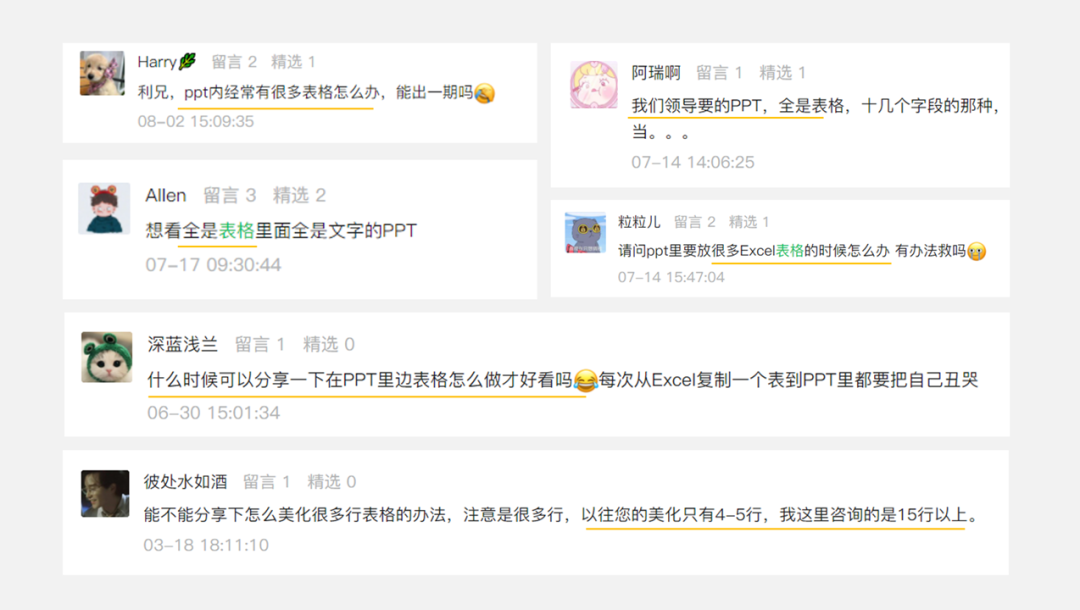Click Harry's golden retriever avatar
This screenshot has height=610, width=1080.
pyautogui.click(x=102, y=73)
